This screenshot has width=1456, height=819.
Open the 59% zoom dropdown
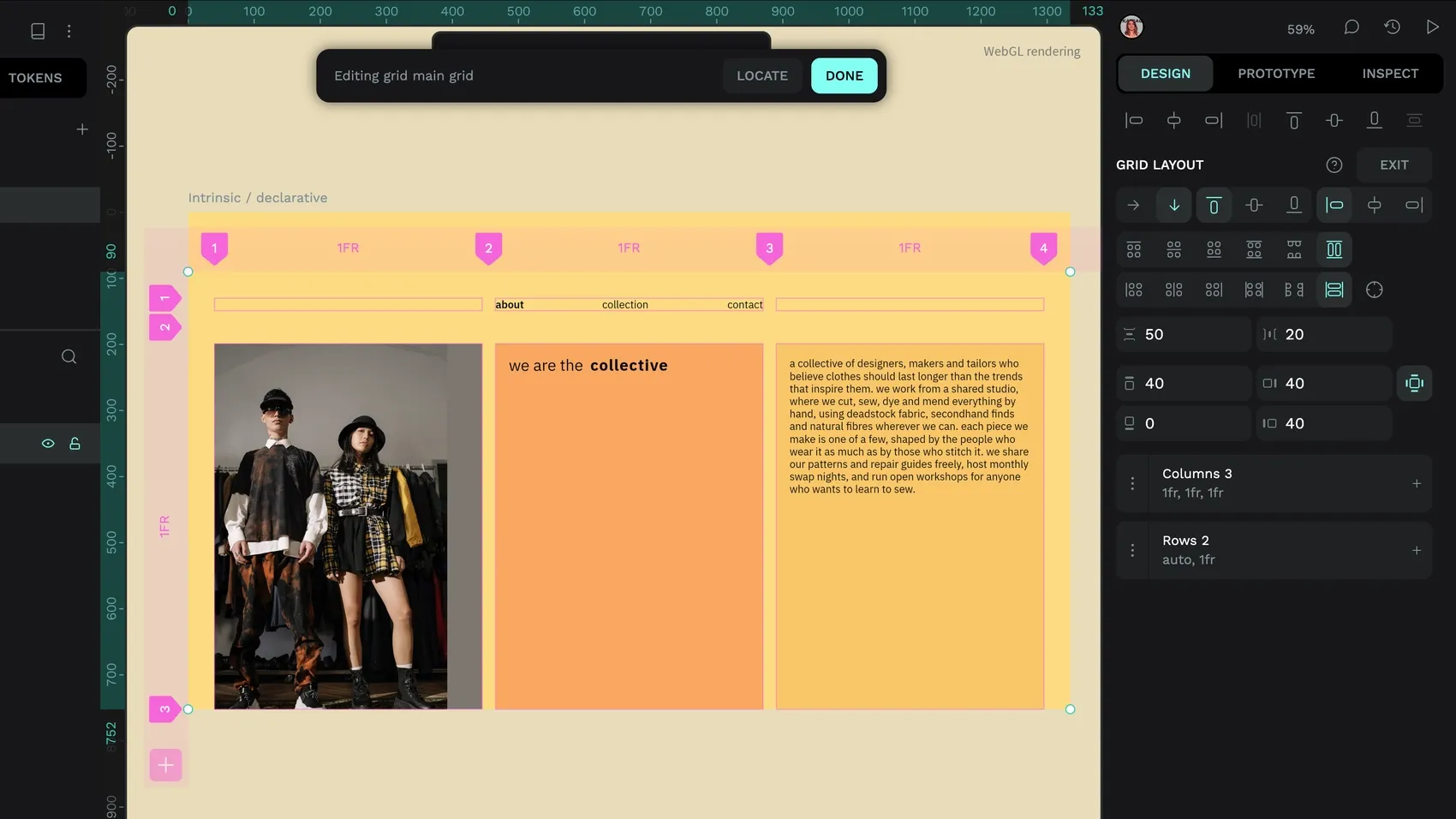(1300, 29)
